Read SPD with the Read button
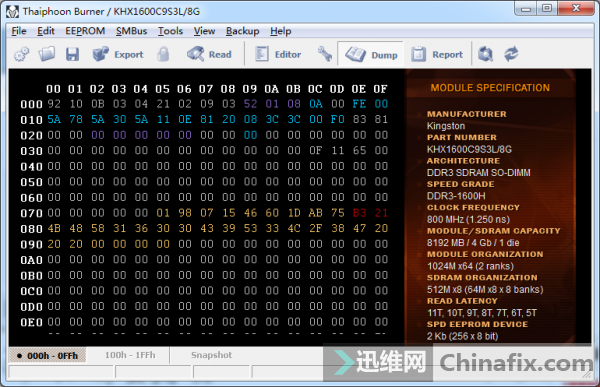 pos(209,54)
